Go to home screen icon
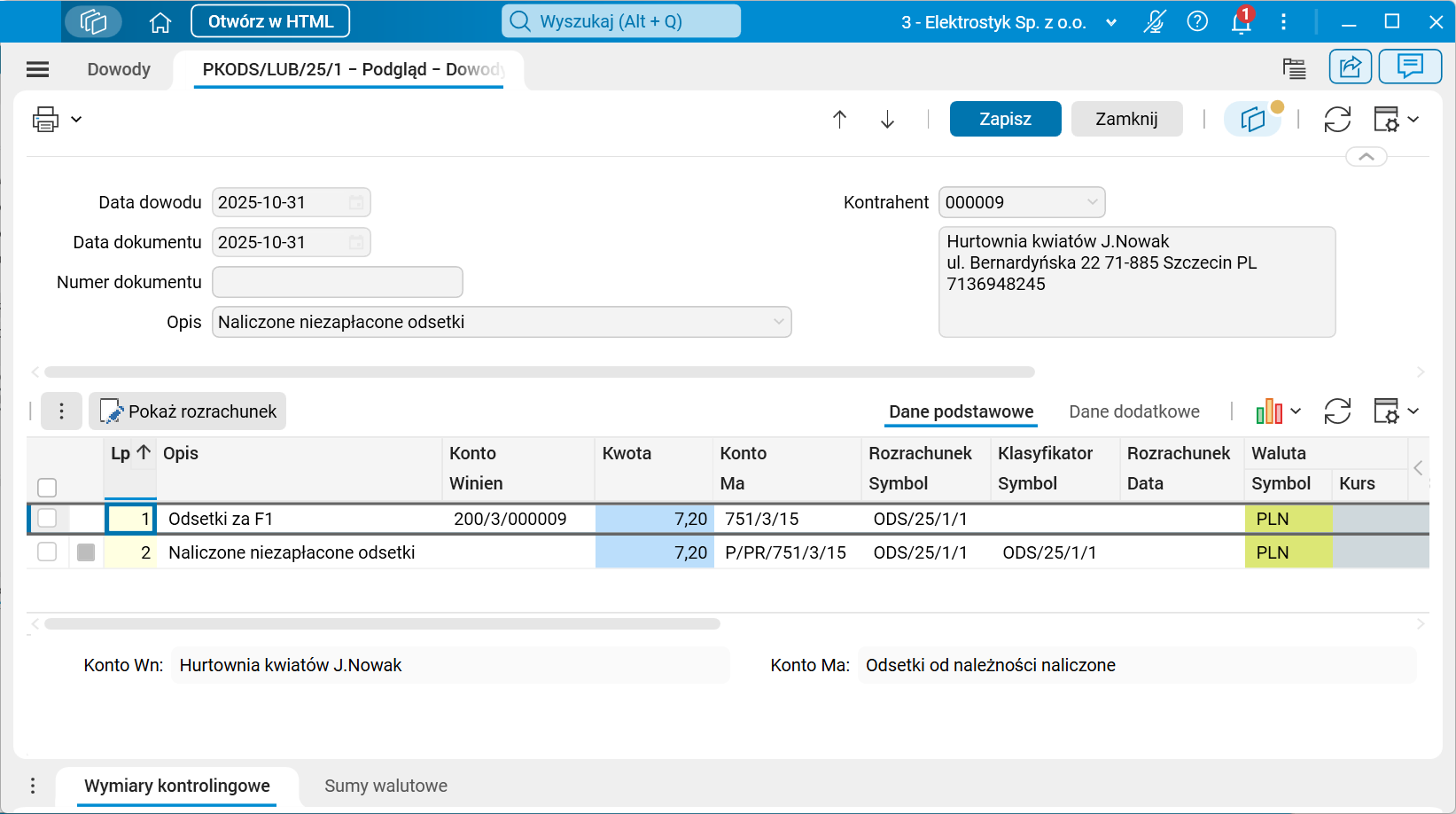The image size is (1456, 814). [160, 22]
